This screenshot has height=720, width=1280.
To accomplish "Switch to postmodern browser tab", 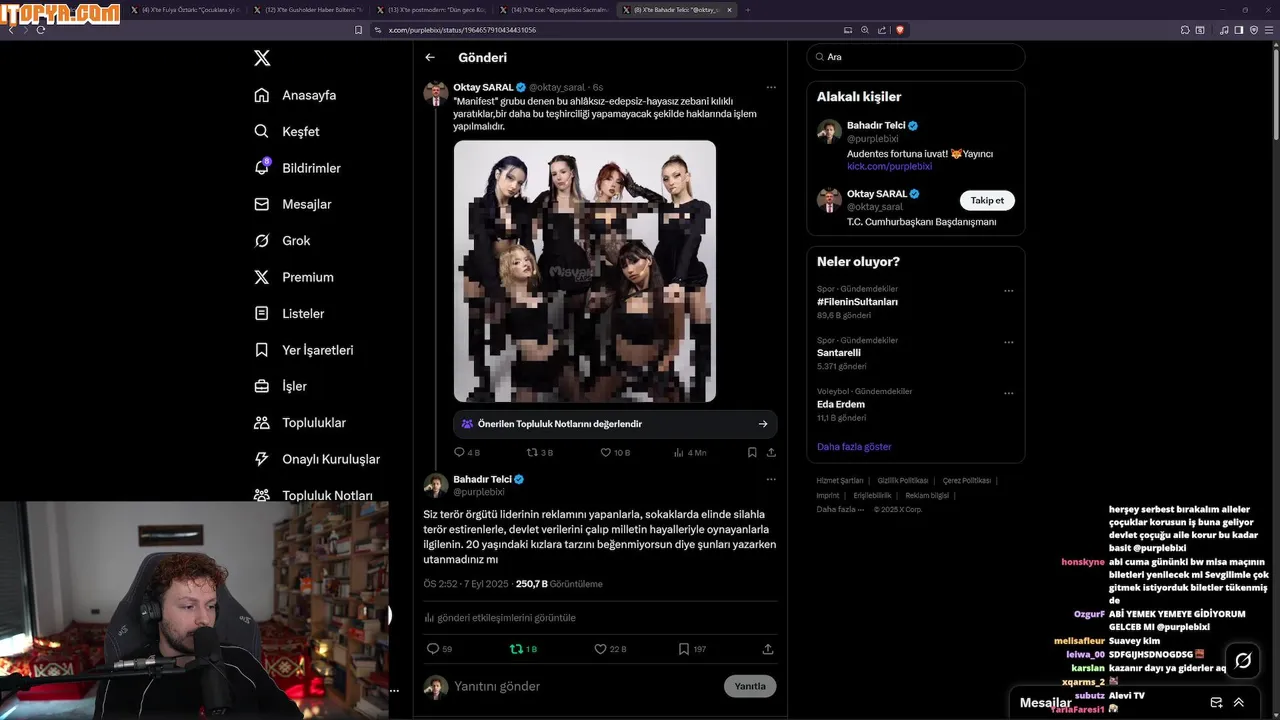I will pyautogui.click(x=430, y=10).
